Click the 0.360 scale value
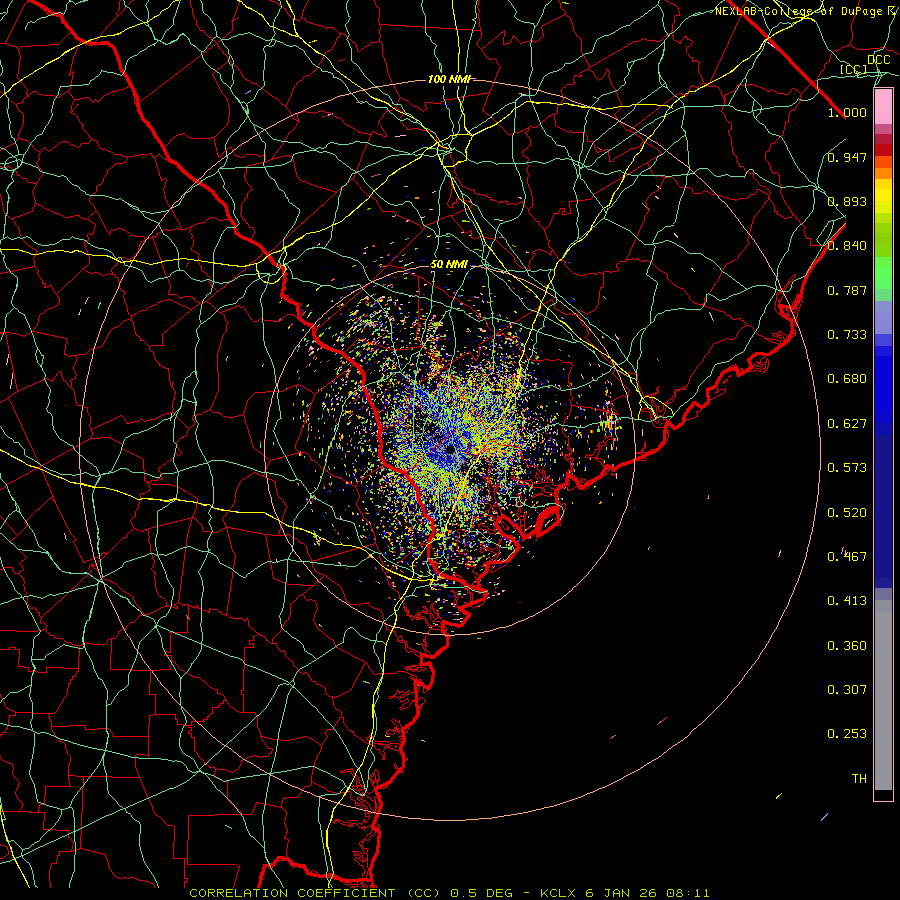 point(847,646)
